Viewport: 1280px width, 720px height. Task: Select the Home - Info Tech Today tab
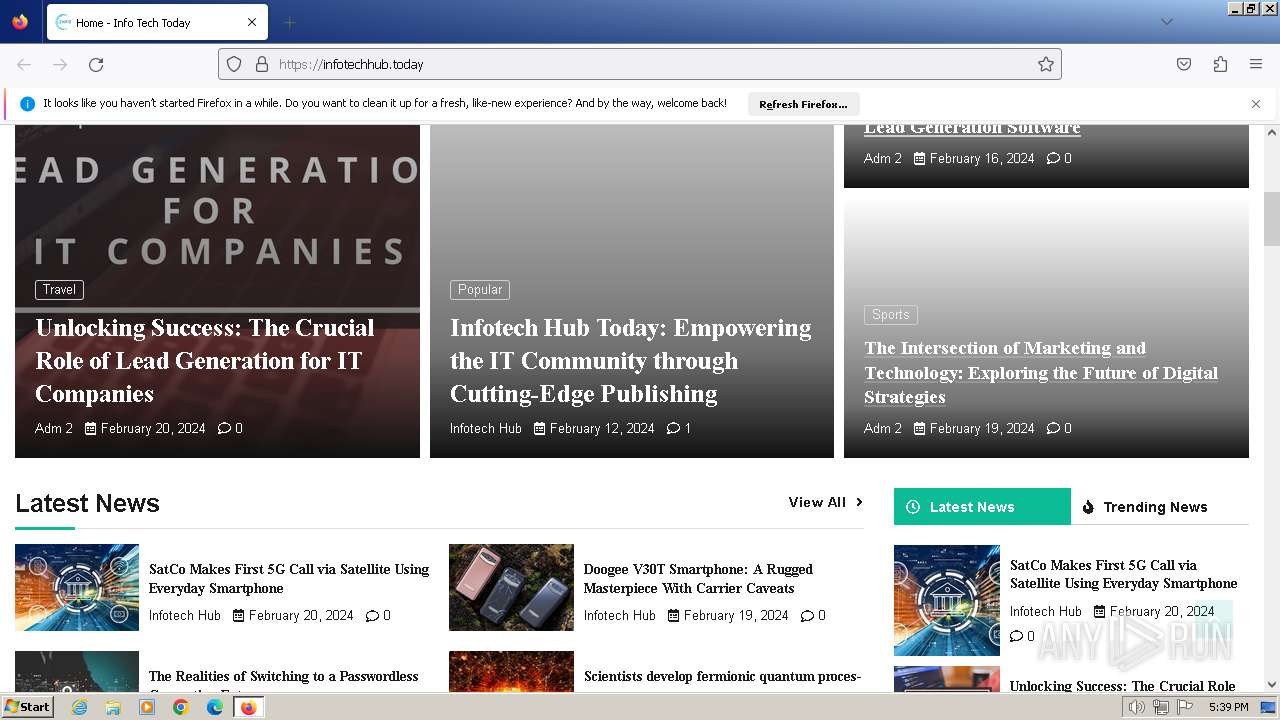point(155,22)
